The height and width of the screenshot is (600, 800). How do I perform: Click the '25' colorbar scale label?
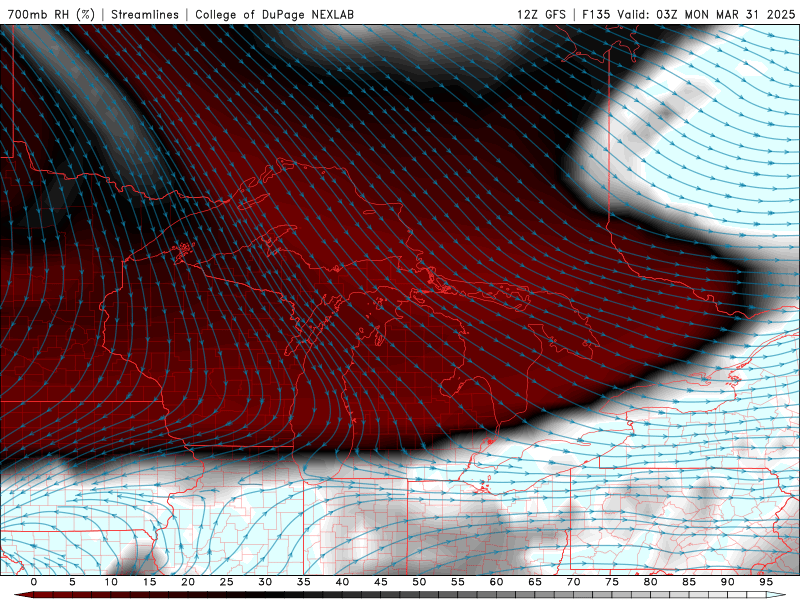227,582
